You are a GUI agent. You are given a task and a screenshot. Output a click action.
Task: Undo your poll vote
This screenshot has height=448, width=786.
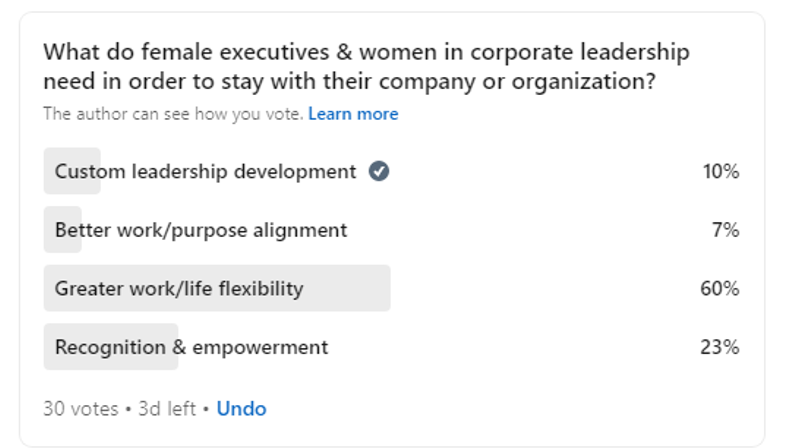point(241,408)
